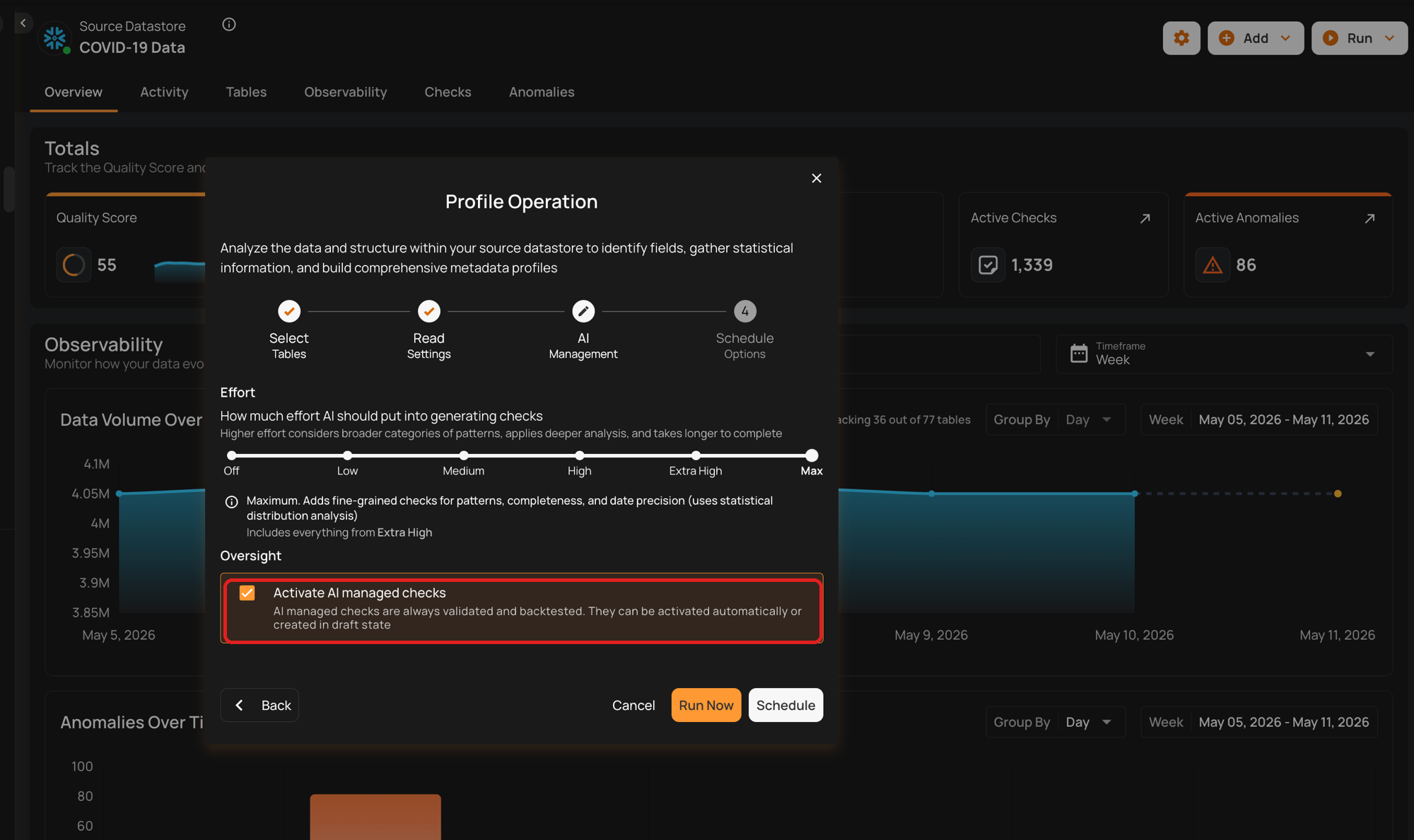Open Active Anomalies arrow link

point(1369,218)
